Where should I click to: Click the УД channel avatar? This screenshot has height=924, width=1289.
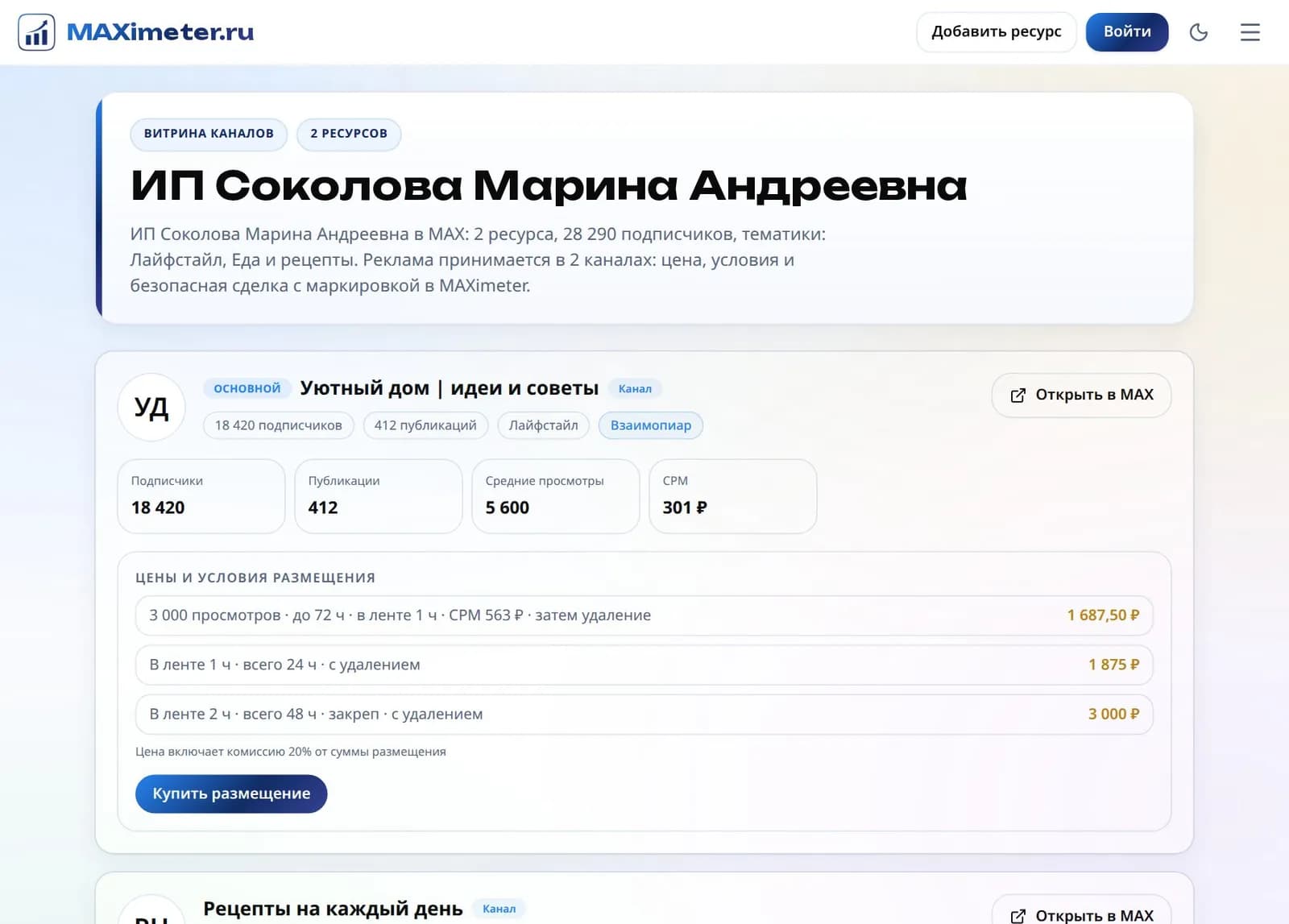coord(151,408)
